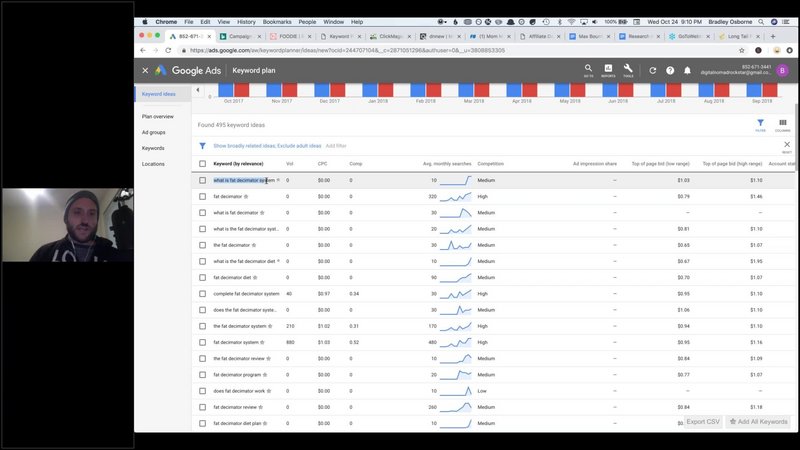The height and width of the screenshot is (450, 800).
Task: Reset filters with the X icon
Action: coord(787,146)
